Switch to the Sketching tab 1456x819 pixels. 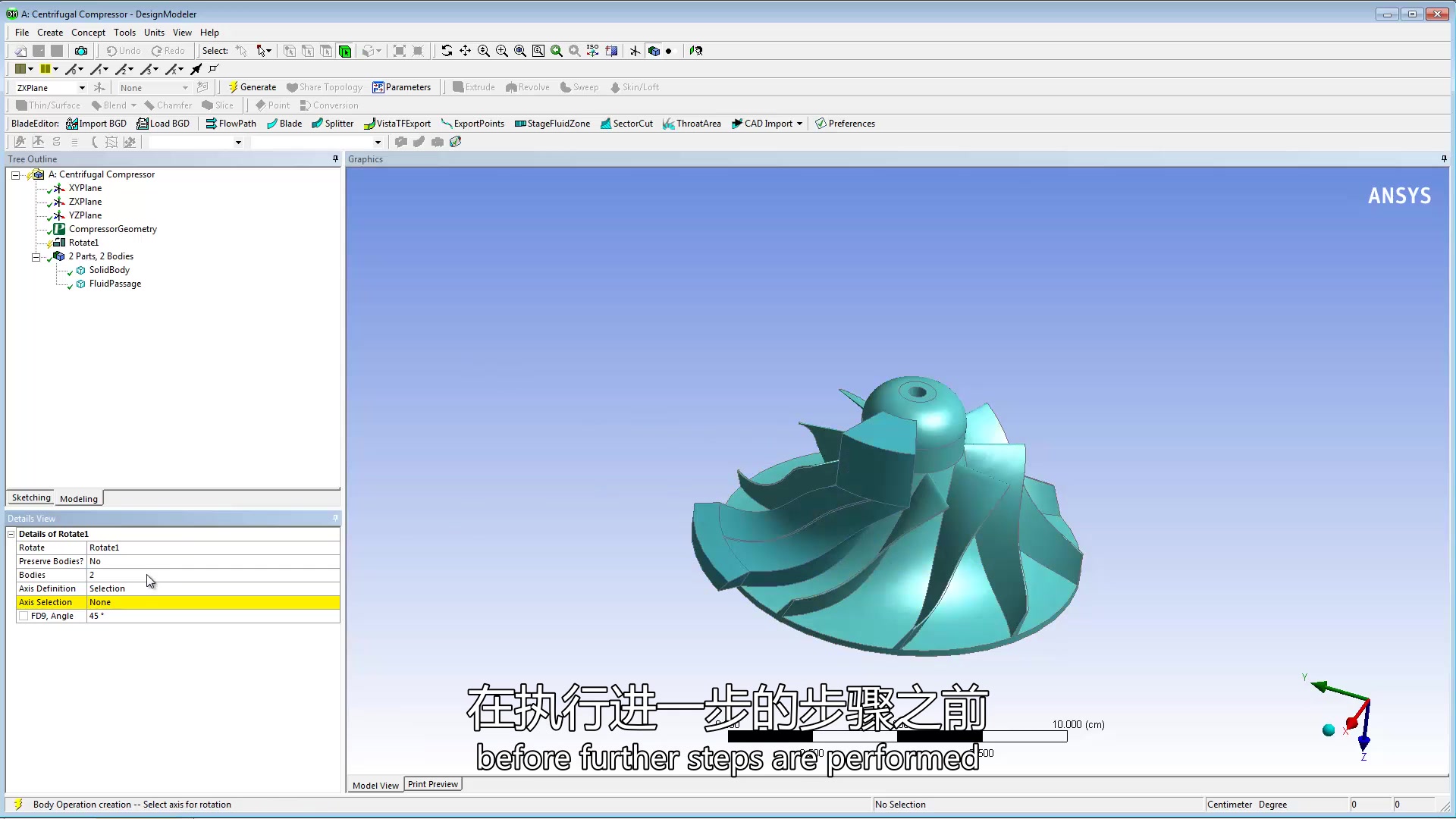click(x=30, y=497)
